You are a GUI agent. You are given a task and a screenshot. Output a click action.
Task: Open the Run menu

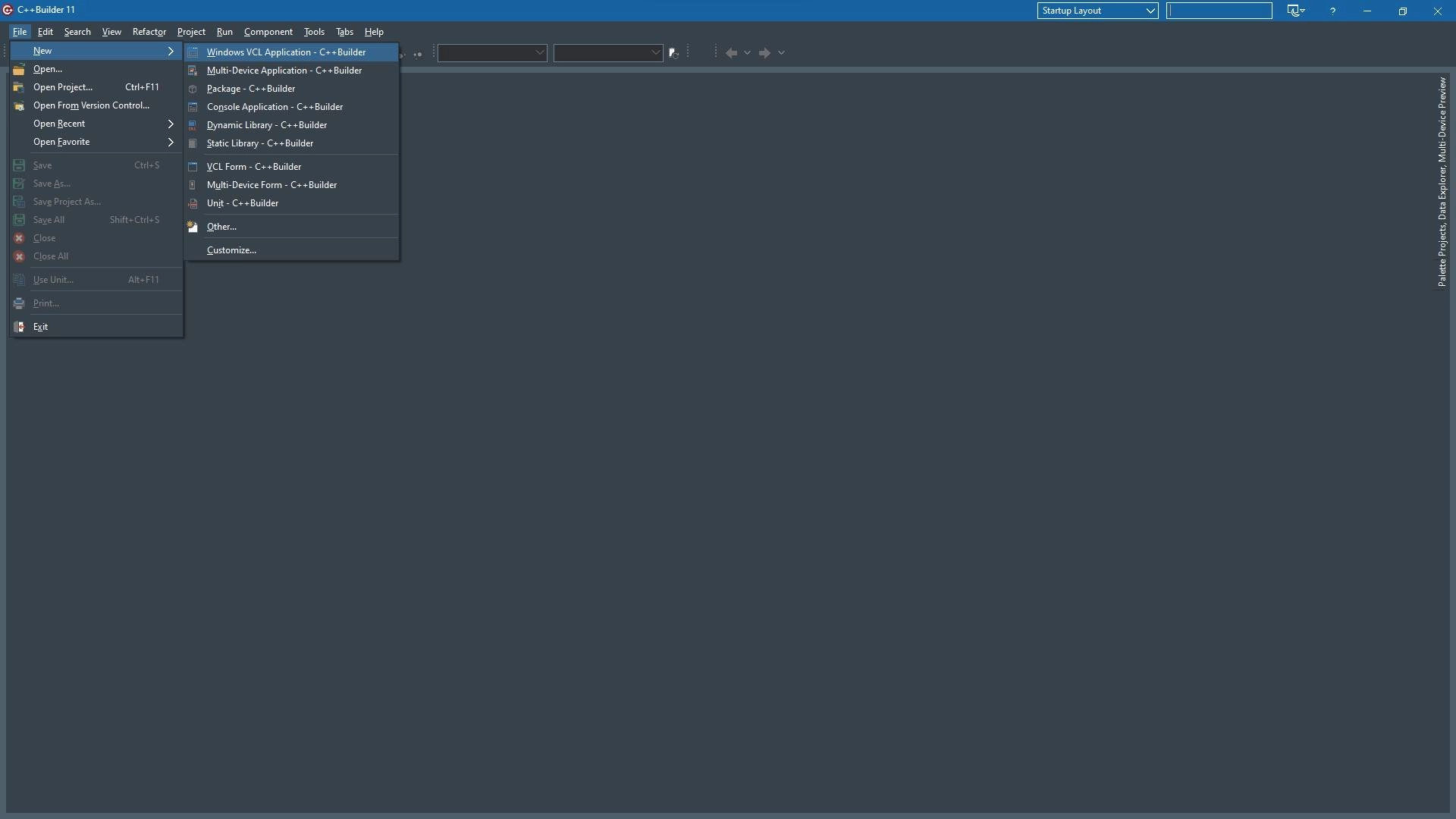pyautogui.click(x=224, y=32)
